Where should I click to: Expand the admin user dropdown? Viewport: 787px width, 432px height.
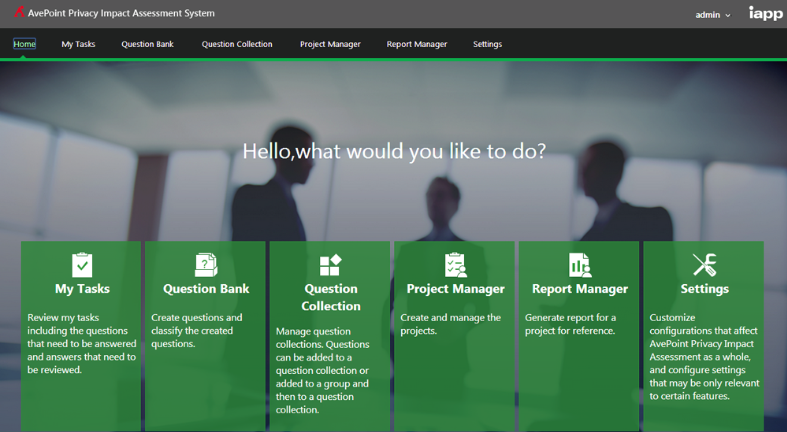pyautogui.click(x=713, y=15)
